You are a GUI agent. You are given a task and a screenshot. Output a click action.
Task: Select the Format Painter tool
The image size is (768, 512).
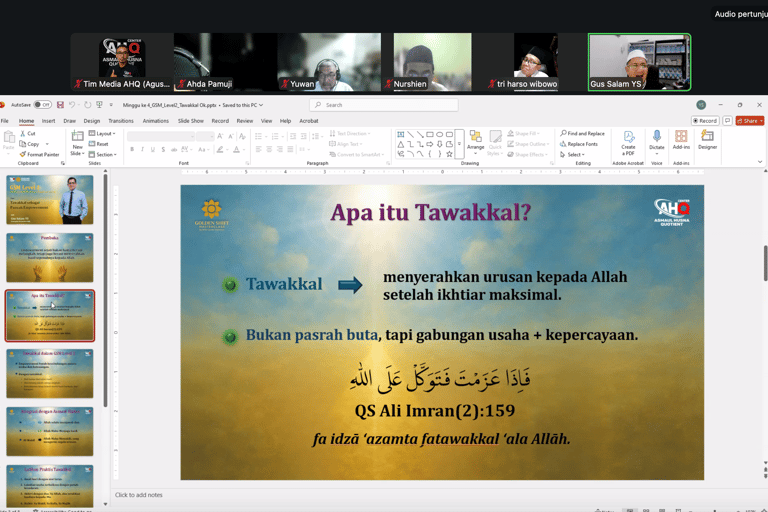pos(39,154)
